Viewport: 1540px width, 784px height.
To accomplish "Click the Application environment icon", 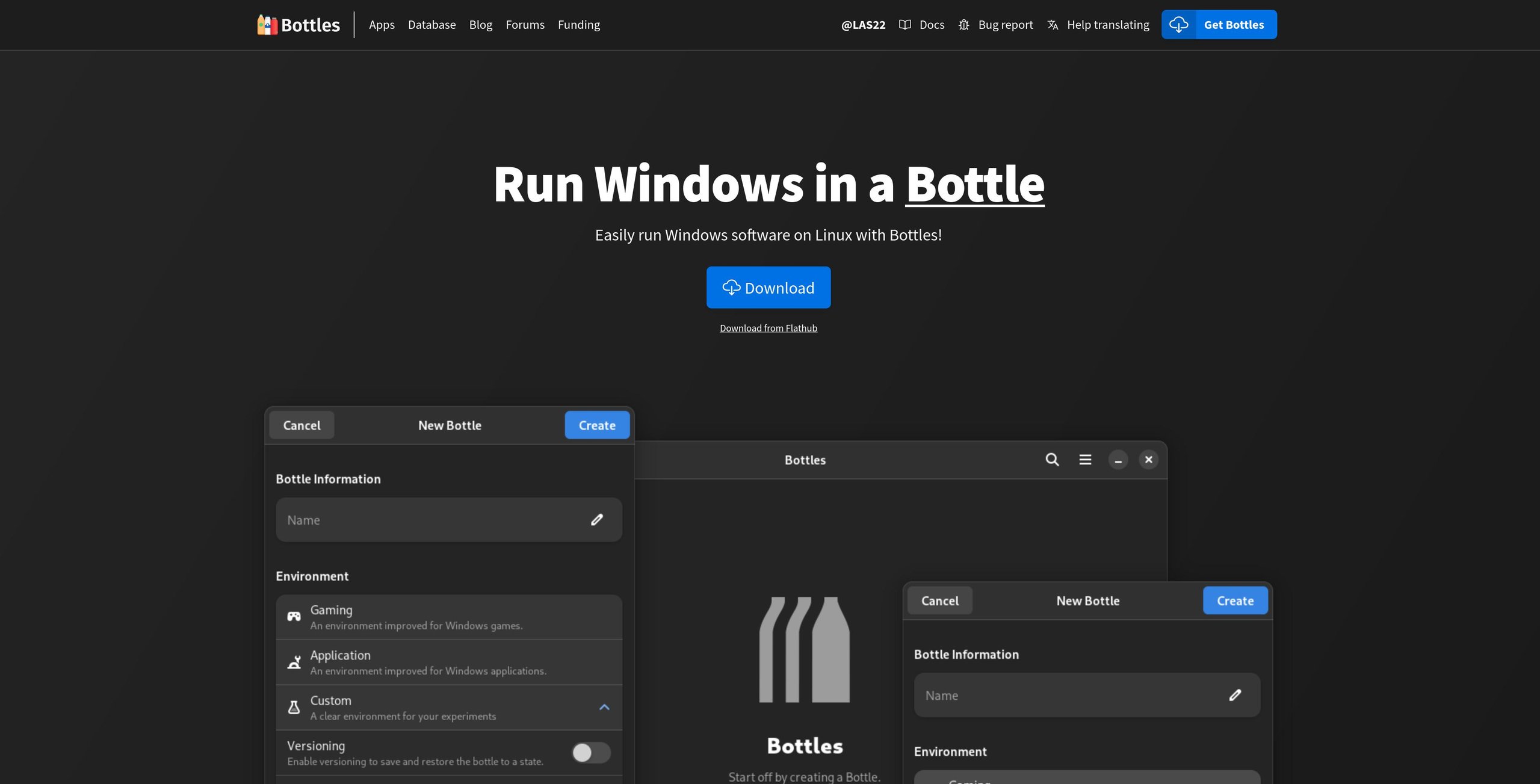I will click(x=294, y=662).
